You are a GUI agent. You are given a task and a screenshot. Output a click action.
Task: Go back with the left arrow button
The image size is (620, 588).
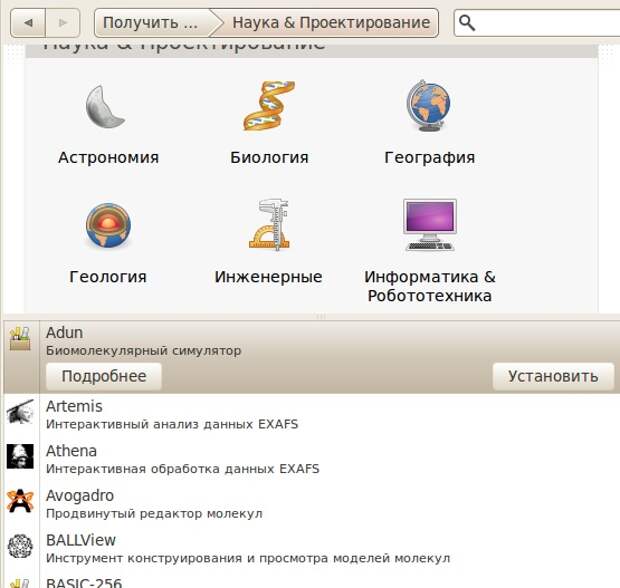tap(28, 23)
